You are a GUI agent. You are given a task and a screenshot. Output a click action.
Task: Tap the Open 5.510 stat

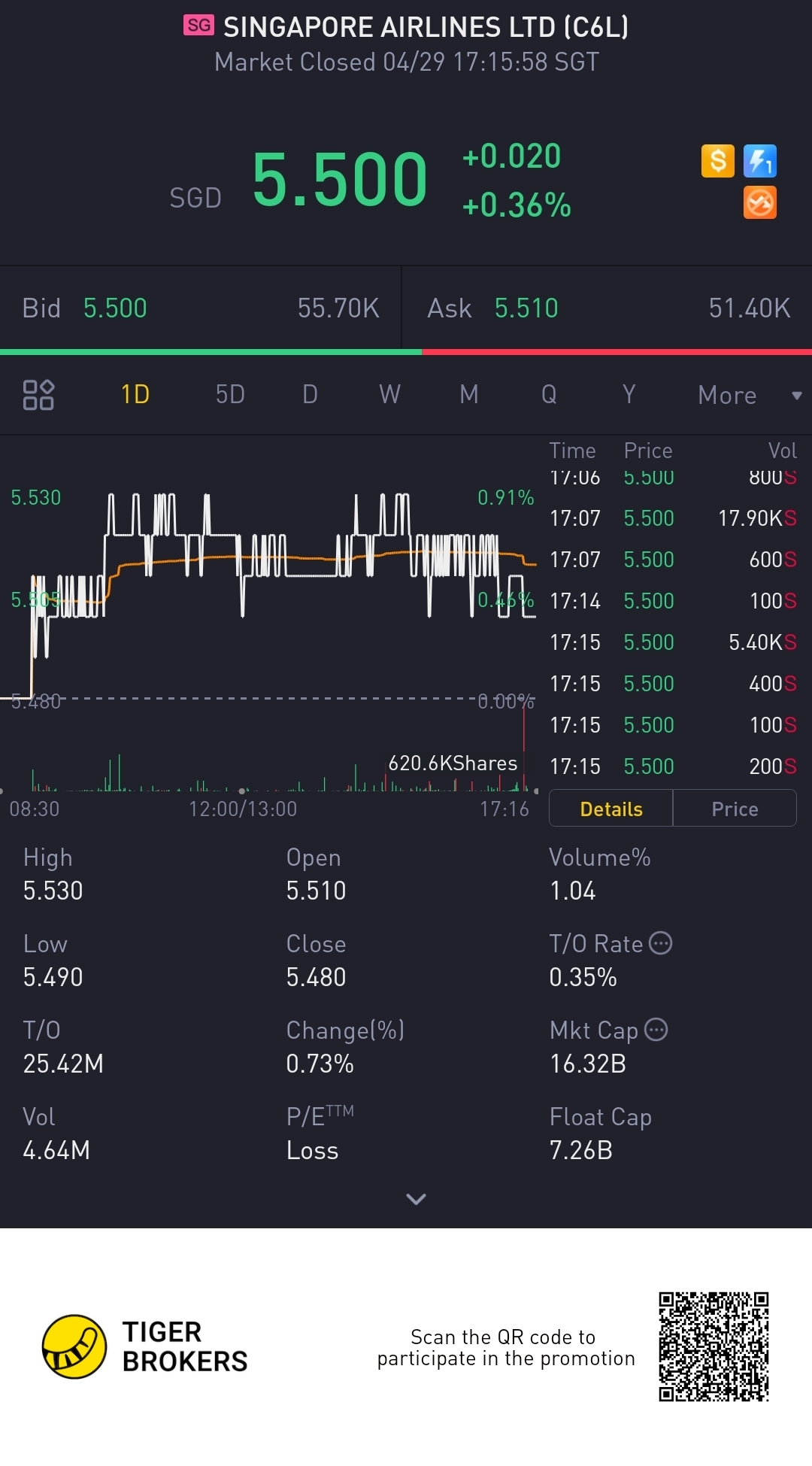pyautogui.click(x=316, y=874)
